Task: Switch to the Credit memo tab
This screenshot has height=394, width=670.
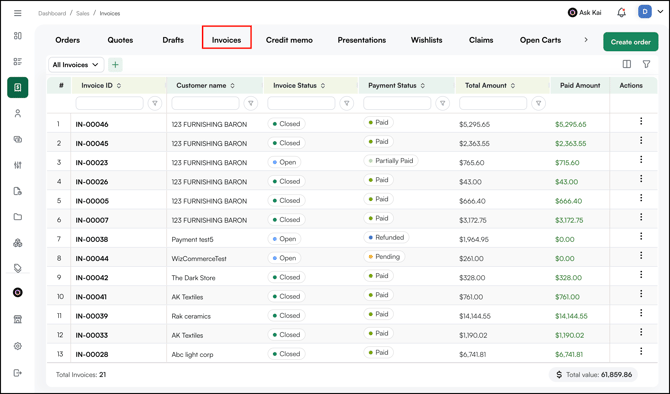Action: pos(289,40)
